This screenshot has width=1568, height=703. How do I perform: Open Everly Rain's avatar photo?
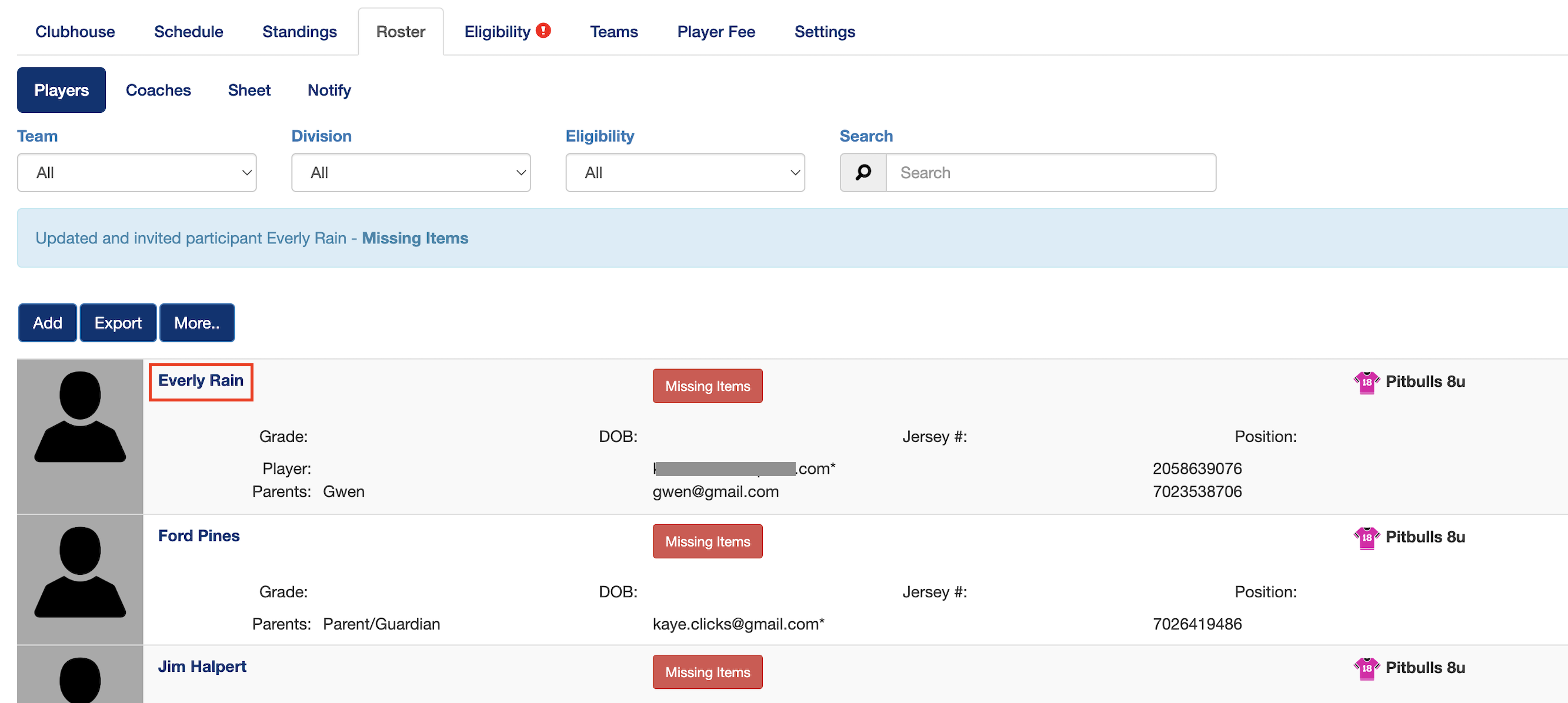[x=80, y=436]
